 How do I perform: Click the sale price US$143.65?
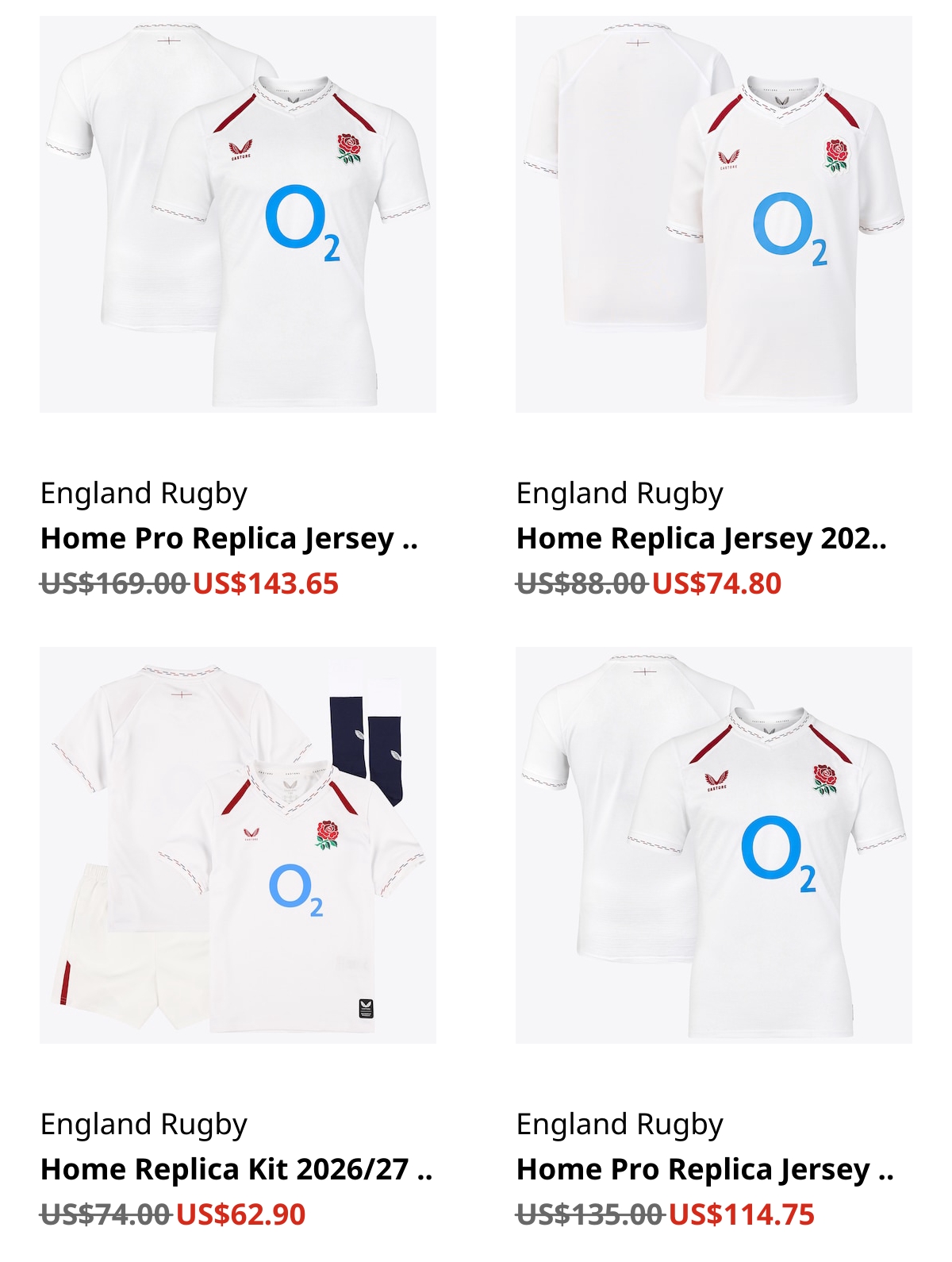tap(266, 583)
